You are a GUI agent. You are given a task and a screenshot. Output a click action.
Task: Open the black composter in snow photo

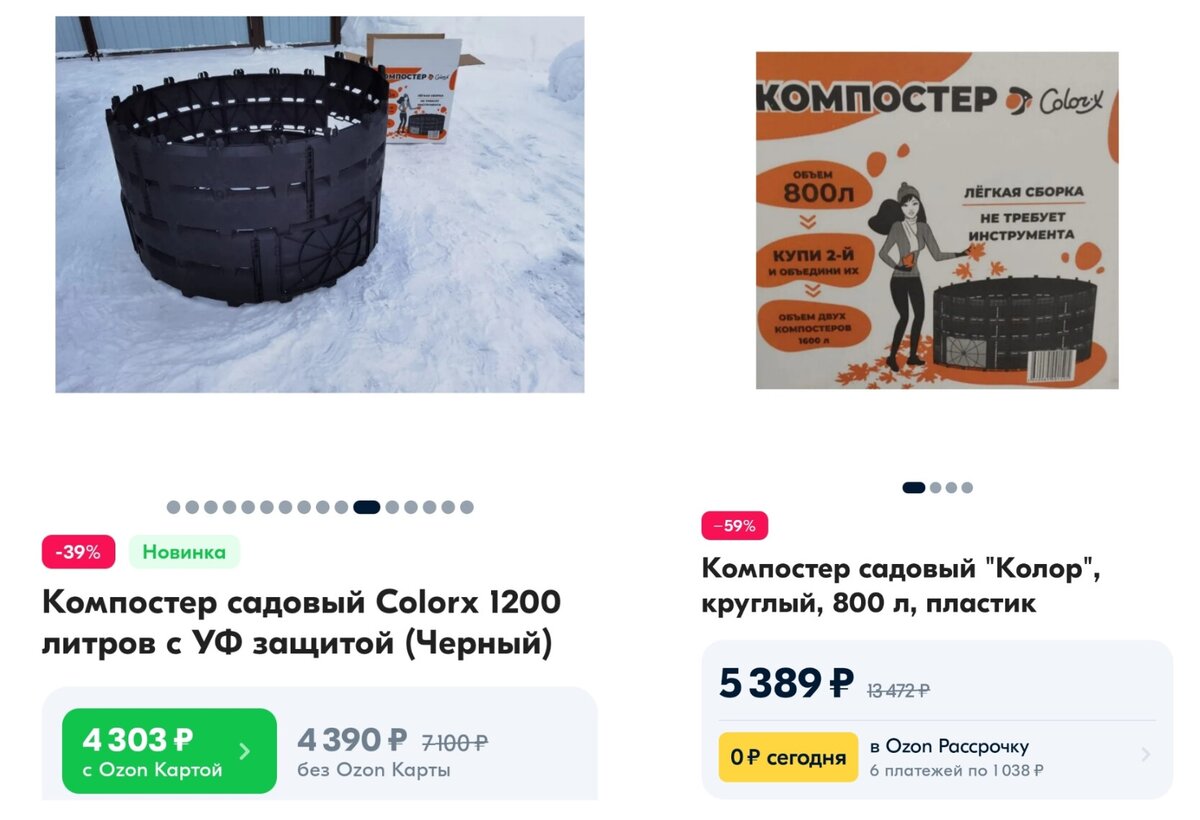(320, 205)
